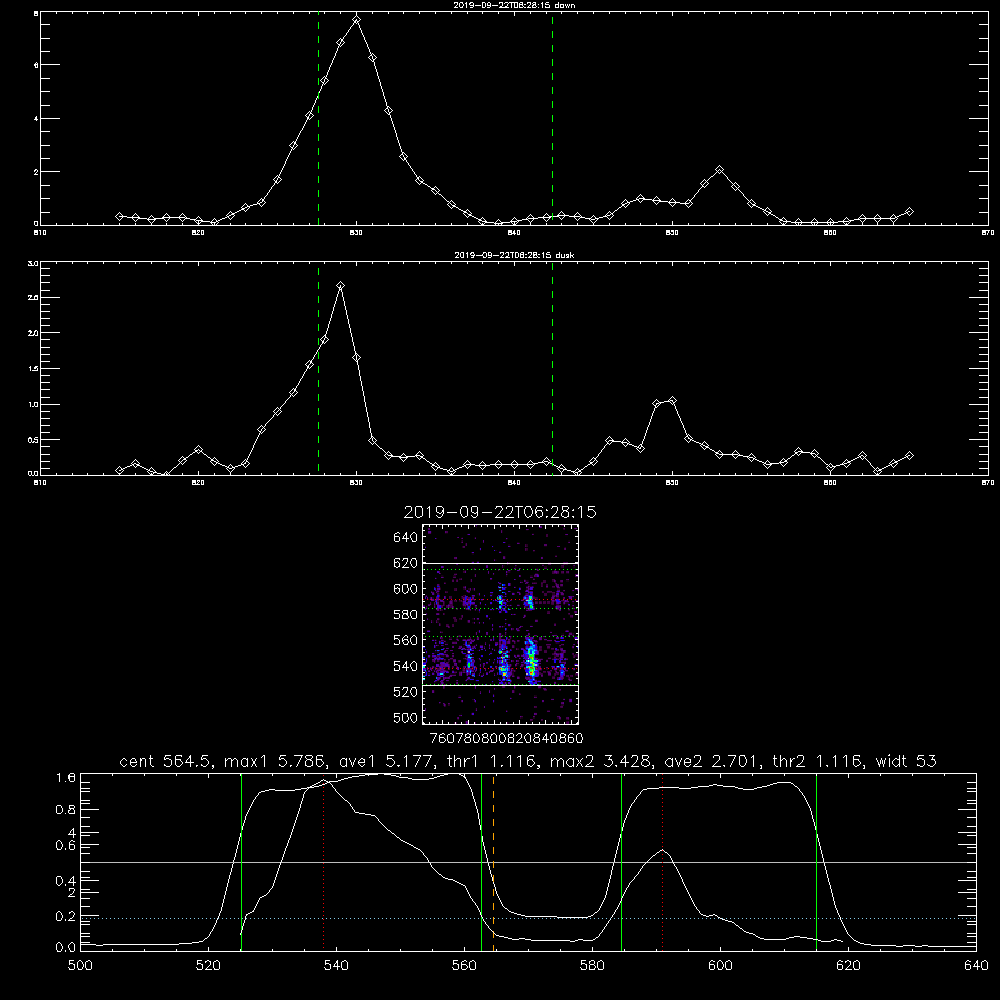
Task: Click the 'ave2 2.701' value in the bottom title
Action: [x=711, y=761]
